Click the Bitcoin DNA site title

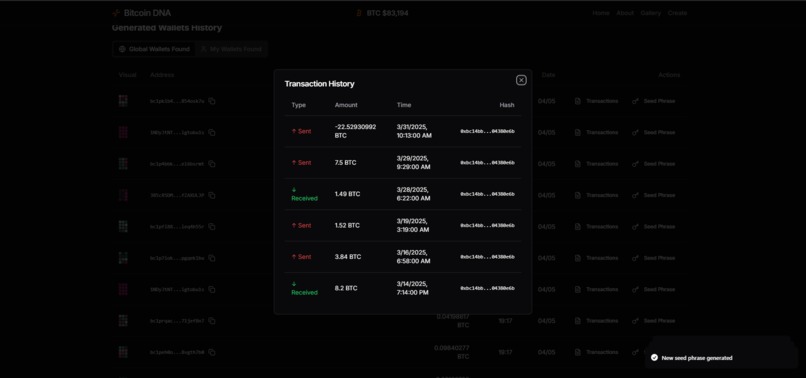click(x=147, y=13)
